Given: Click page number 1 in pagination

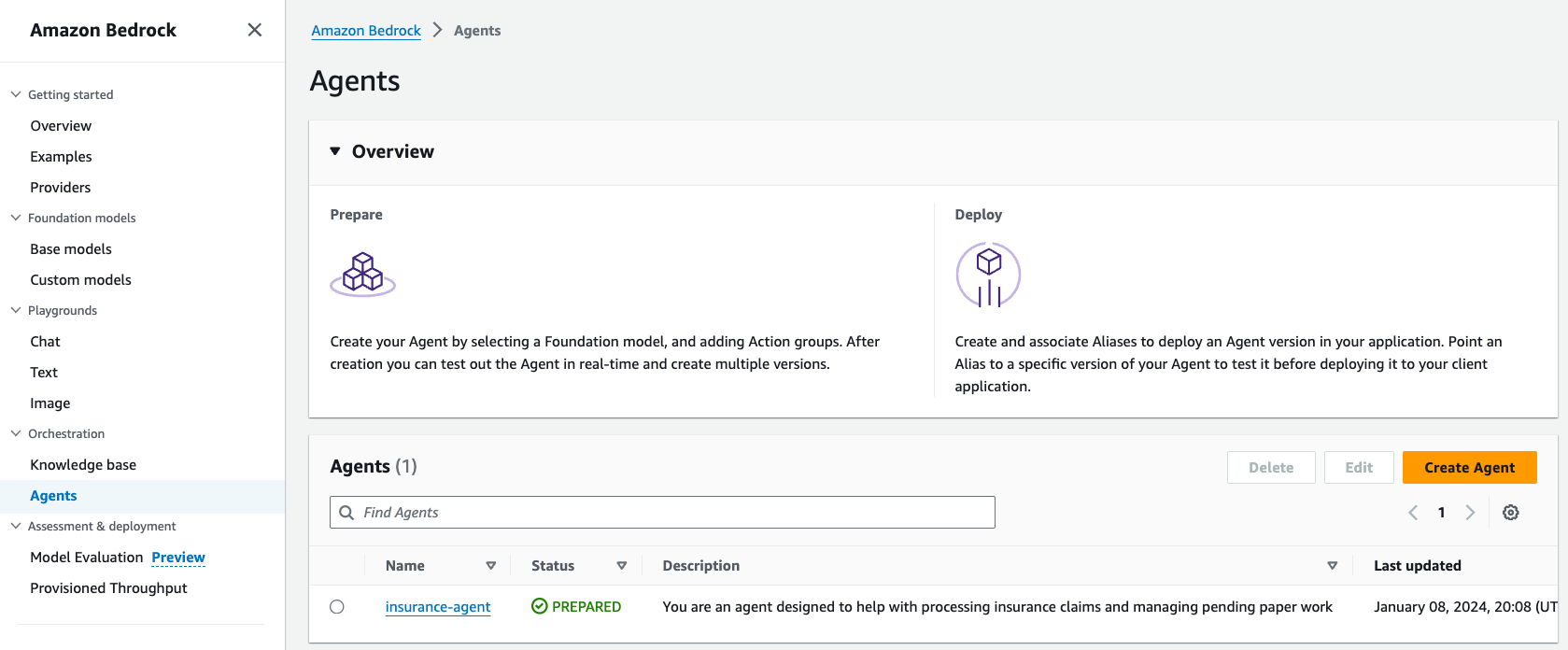Looking at the screenshot, I should click(1442, 513).
